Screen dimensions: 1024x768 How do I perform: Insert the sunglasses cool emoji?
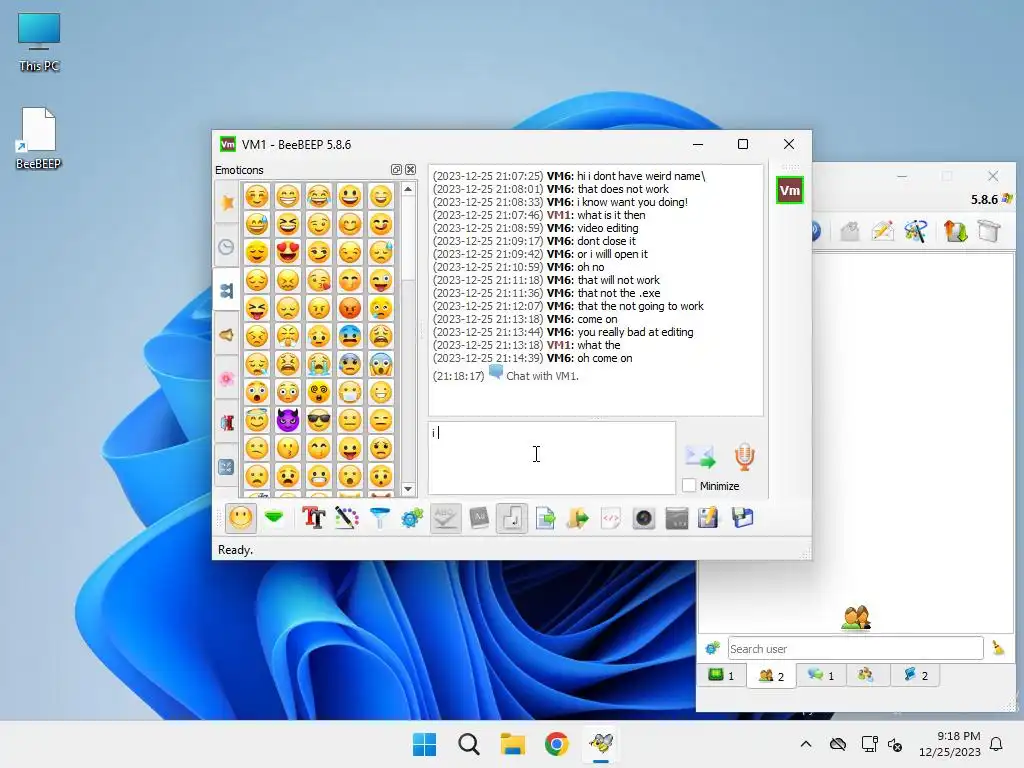(x=319, y=420)
